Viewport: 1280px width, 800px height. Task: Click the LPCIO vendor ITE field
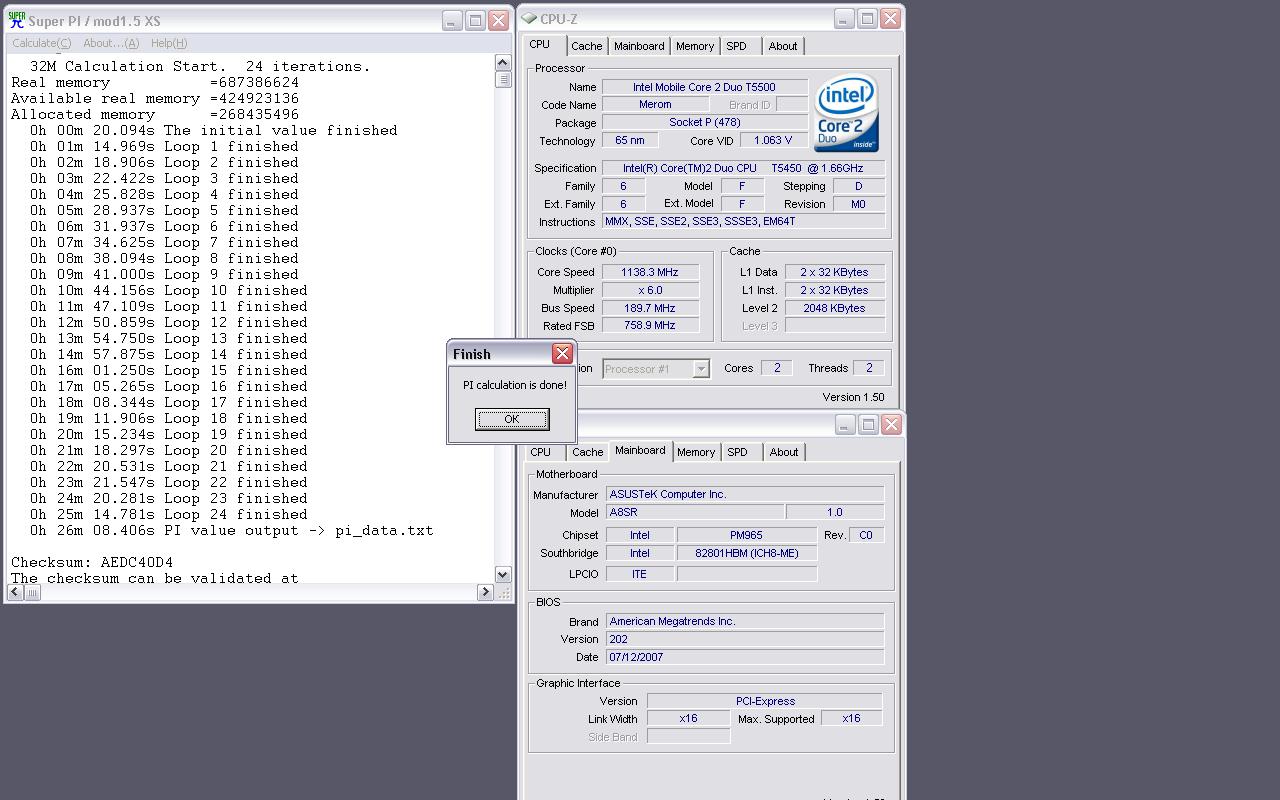[x=639, y=574]
